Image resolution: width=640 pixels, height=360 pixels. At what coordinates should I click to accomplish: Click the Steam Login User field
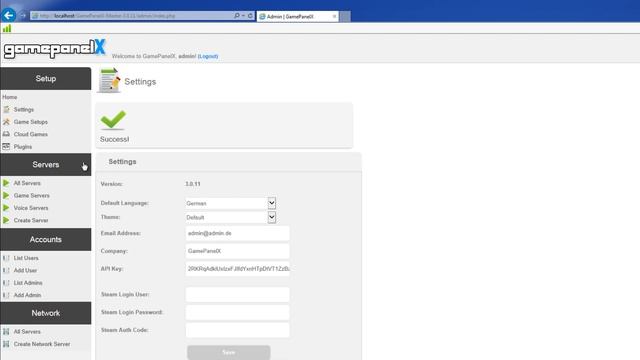click(x=238, y=294)
